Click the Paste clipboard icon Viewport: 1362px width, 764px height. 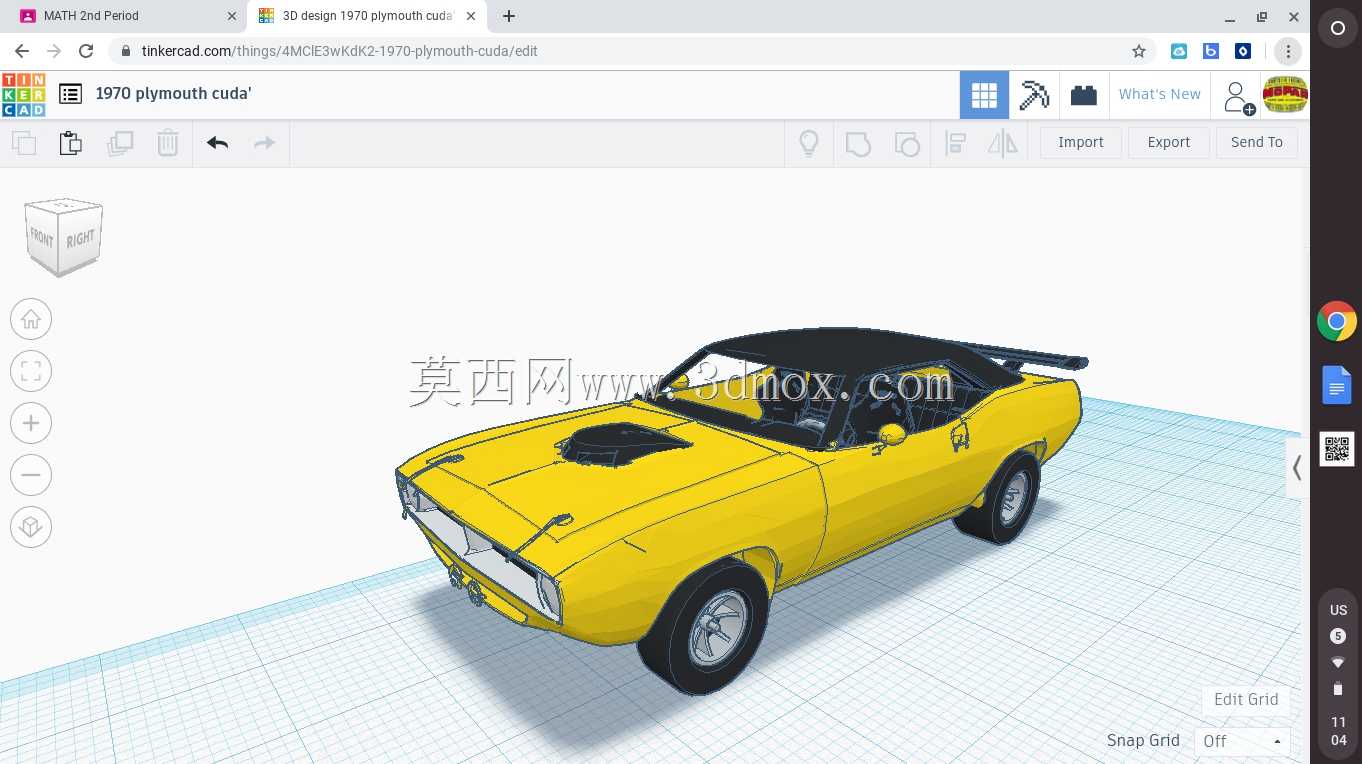pos(71,143)
